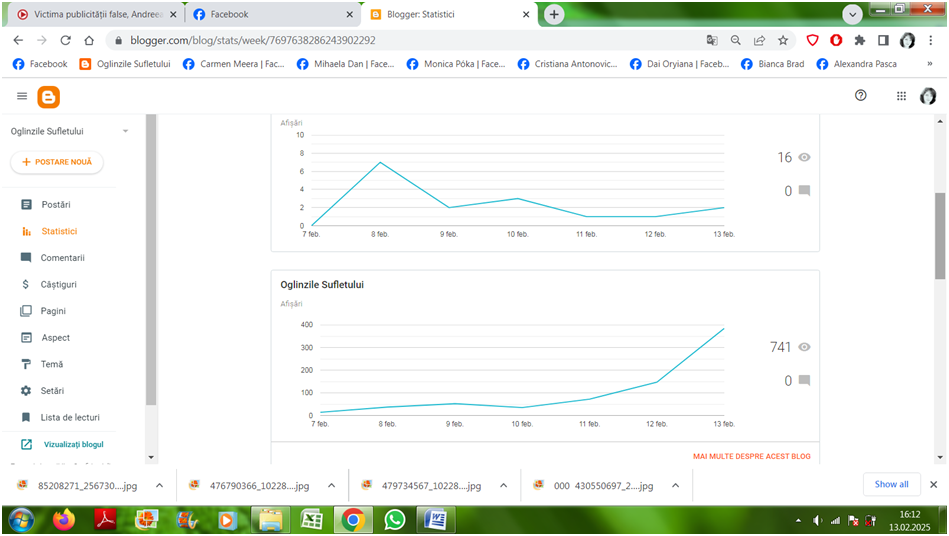Show hidden system tray icons
949x536 pixels.
click(x=798, y=520)
